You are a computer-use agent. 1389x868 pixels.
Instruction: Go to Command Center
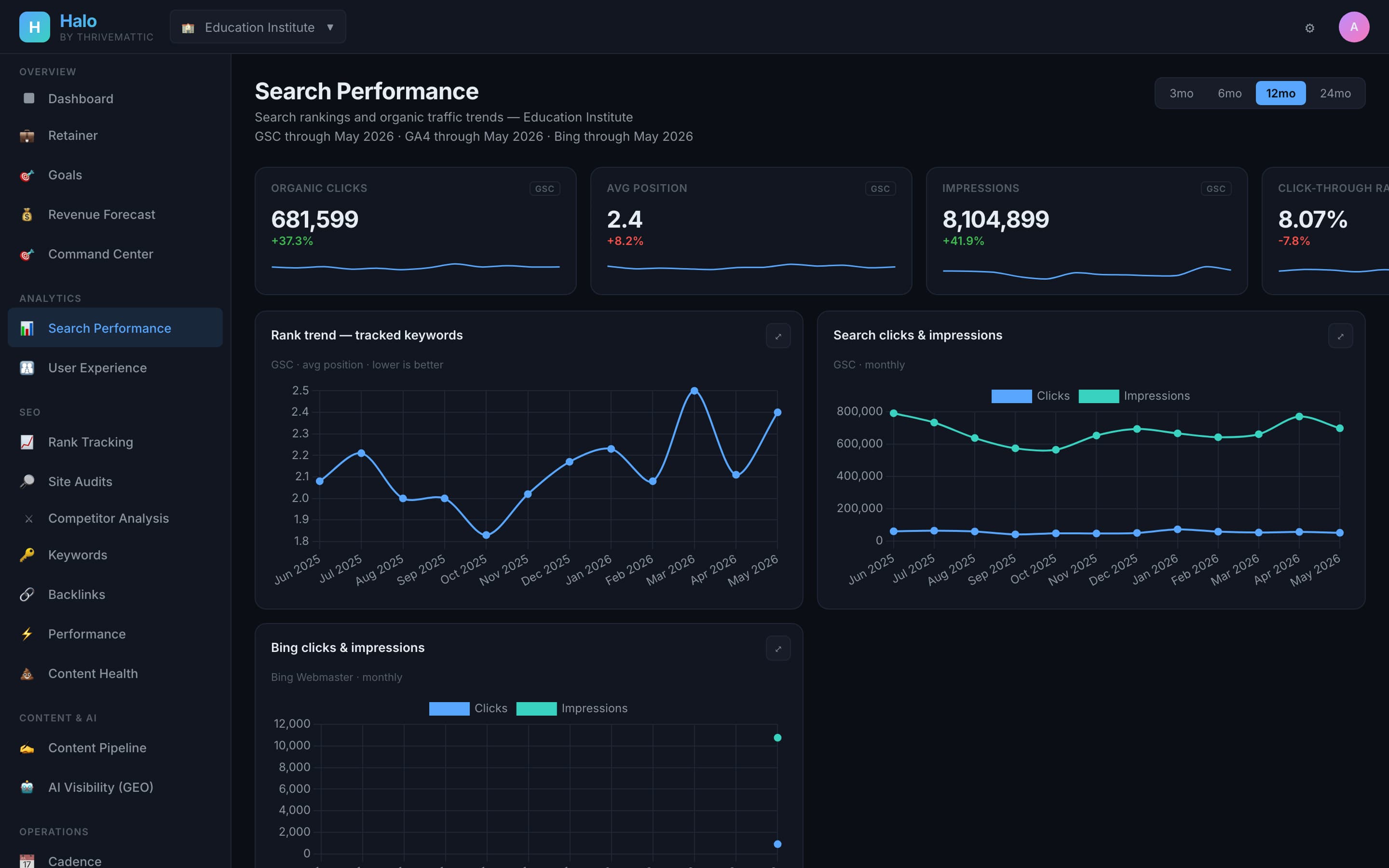[115, 254]
